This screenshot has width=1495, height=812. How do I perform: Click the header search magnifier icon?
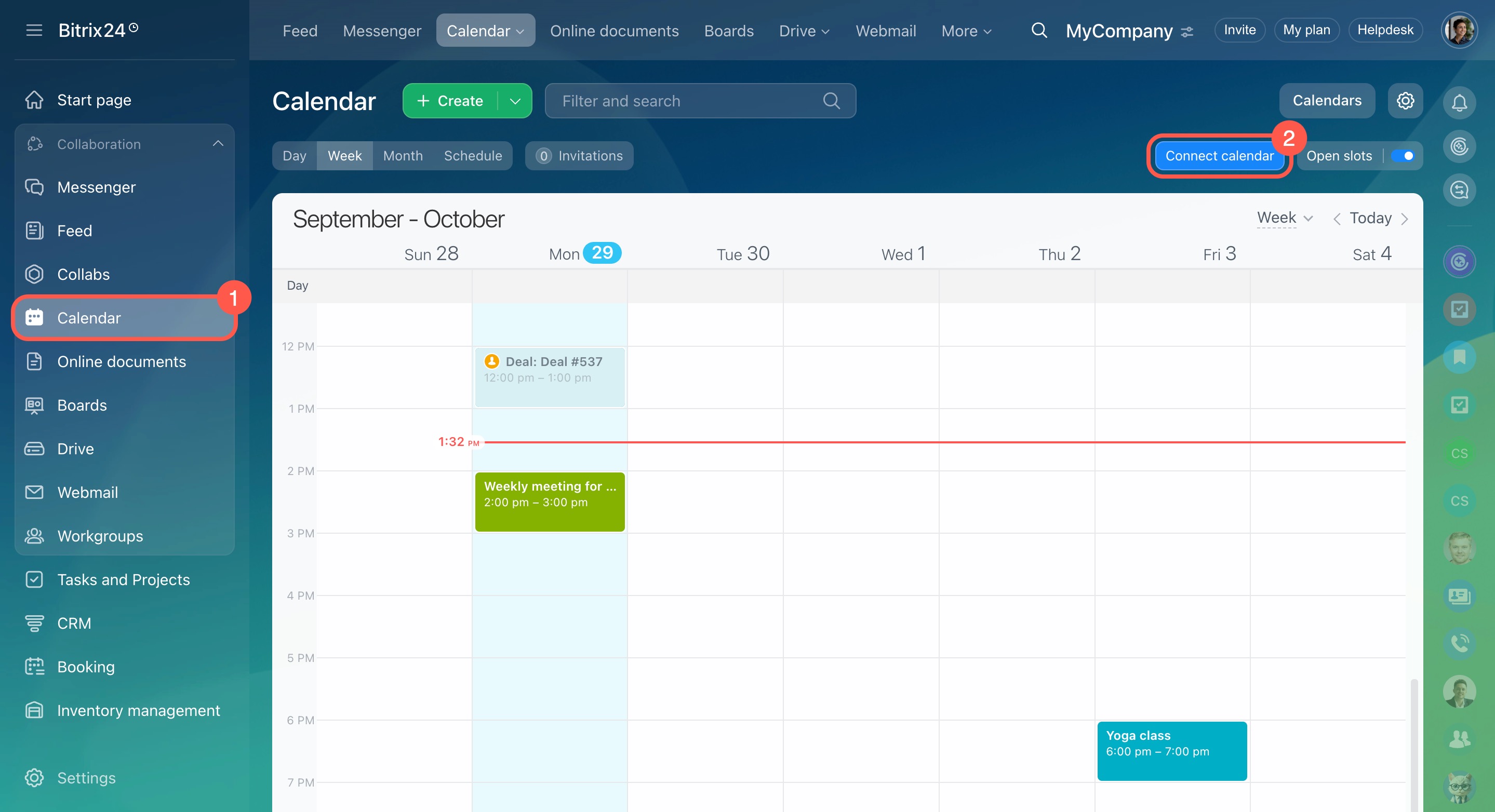pos(1039,30)
